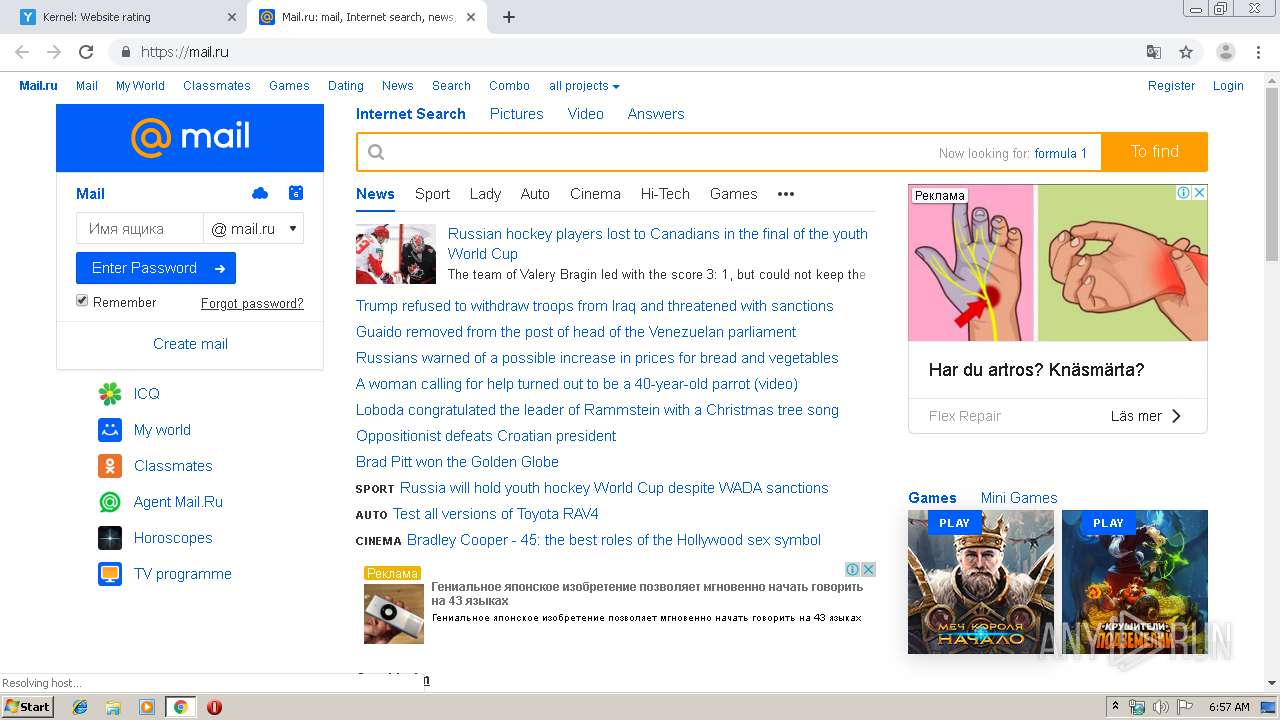The image size is (1280, 720).
Task: Open the Mail.ru Cloud icon
Action: point(260,193)
